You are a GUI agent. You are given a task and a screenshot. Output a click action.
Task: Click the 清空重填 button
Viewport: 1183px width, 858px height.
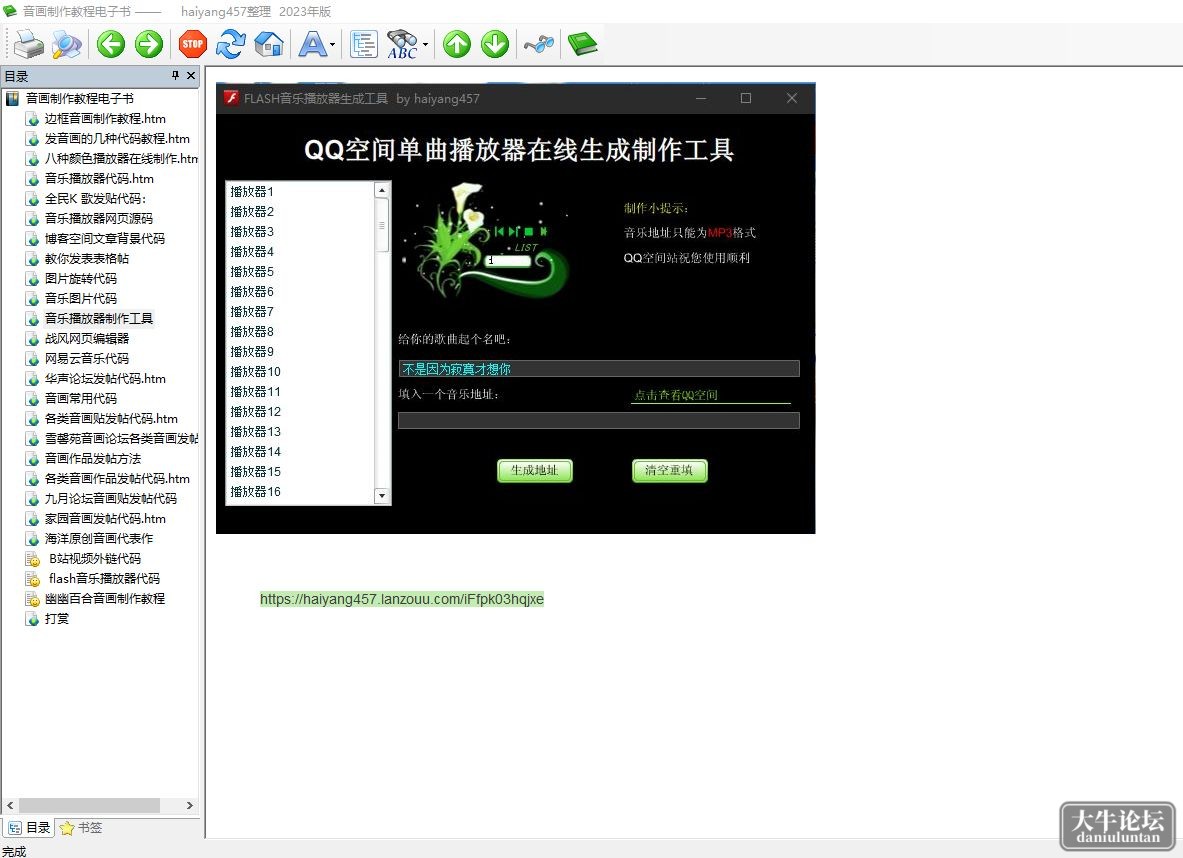click(x=669, y=470)
